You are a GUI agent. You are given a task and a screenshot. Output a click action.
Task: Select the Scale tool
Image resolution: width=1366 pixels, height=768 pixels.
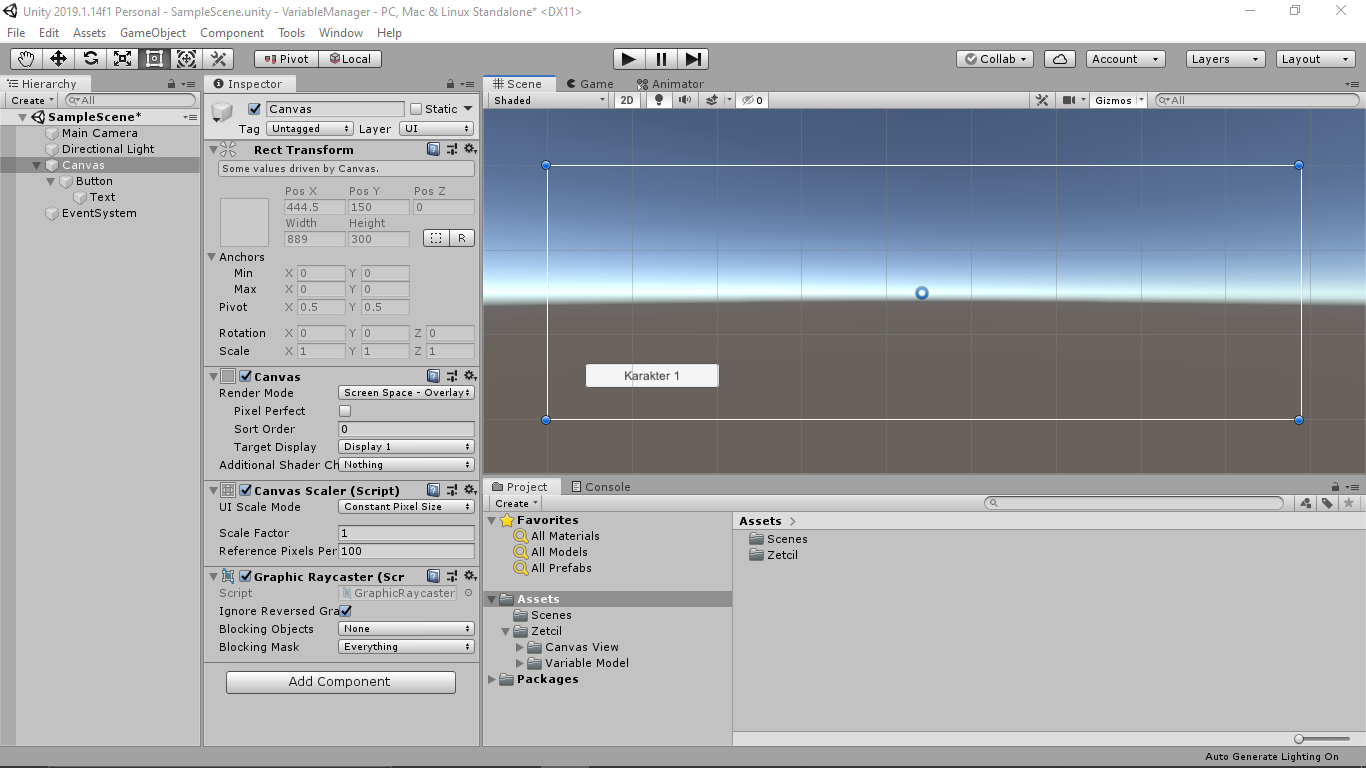(x=122, y=58)
